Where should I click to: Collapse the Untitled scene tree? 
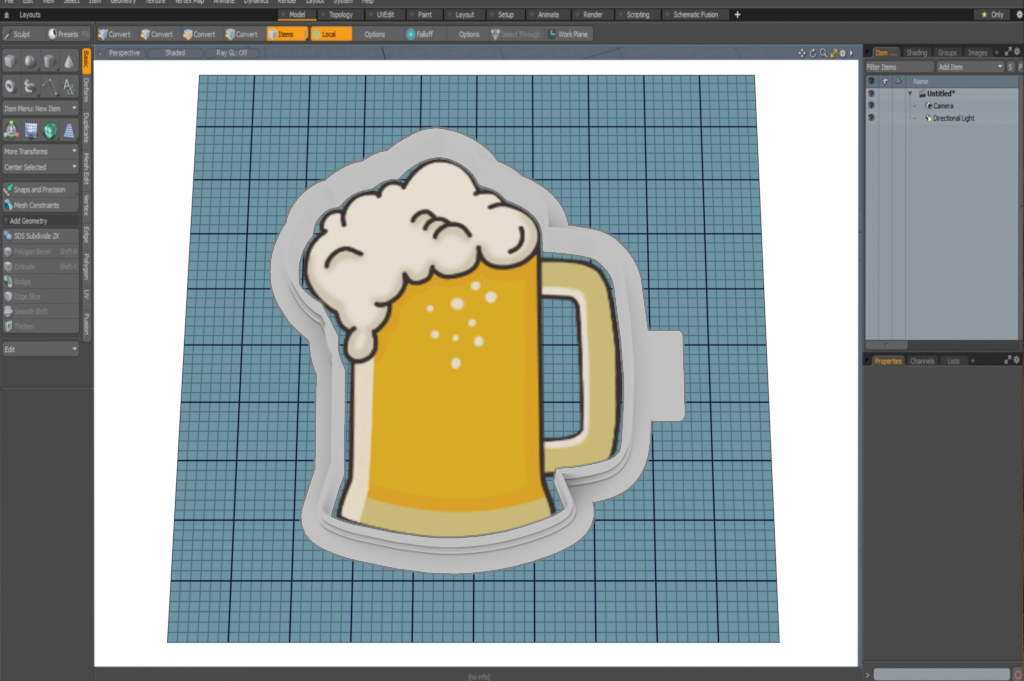click(910, 93)
